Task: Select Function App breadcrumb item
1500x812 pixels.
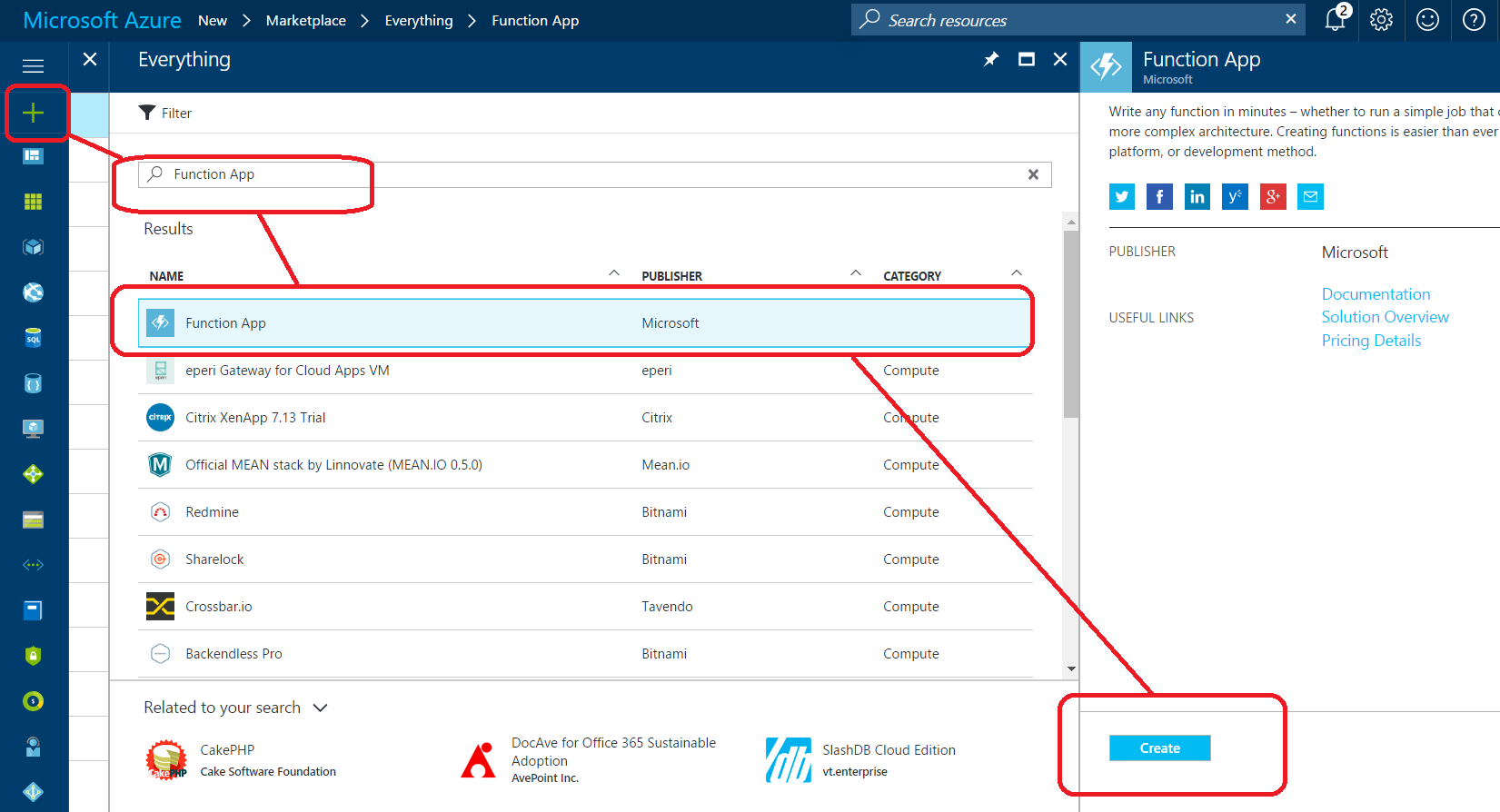Action: point(535,20)
